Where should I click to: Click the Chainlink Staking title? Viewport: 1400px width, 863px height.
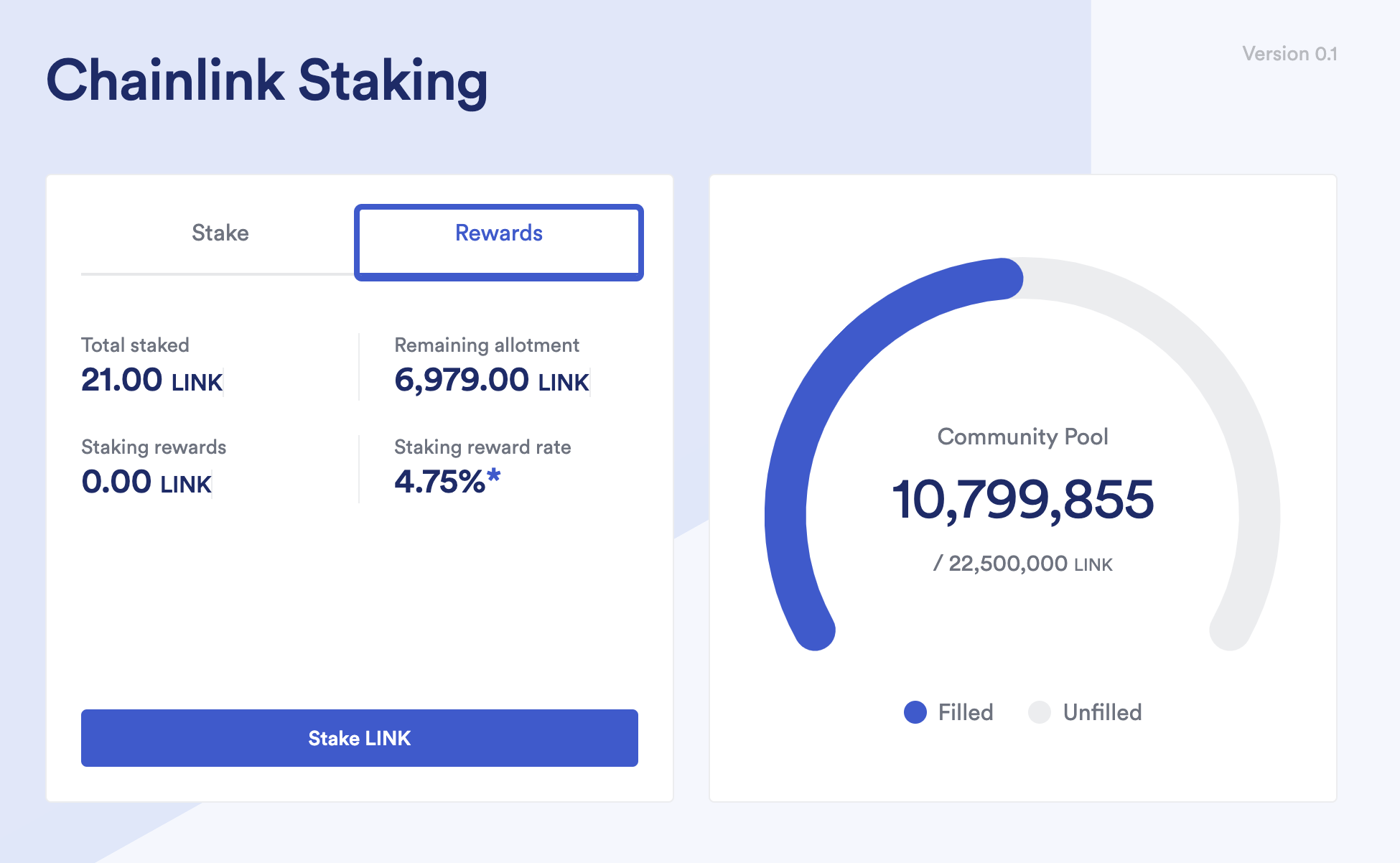pos(267,80)
